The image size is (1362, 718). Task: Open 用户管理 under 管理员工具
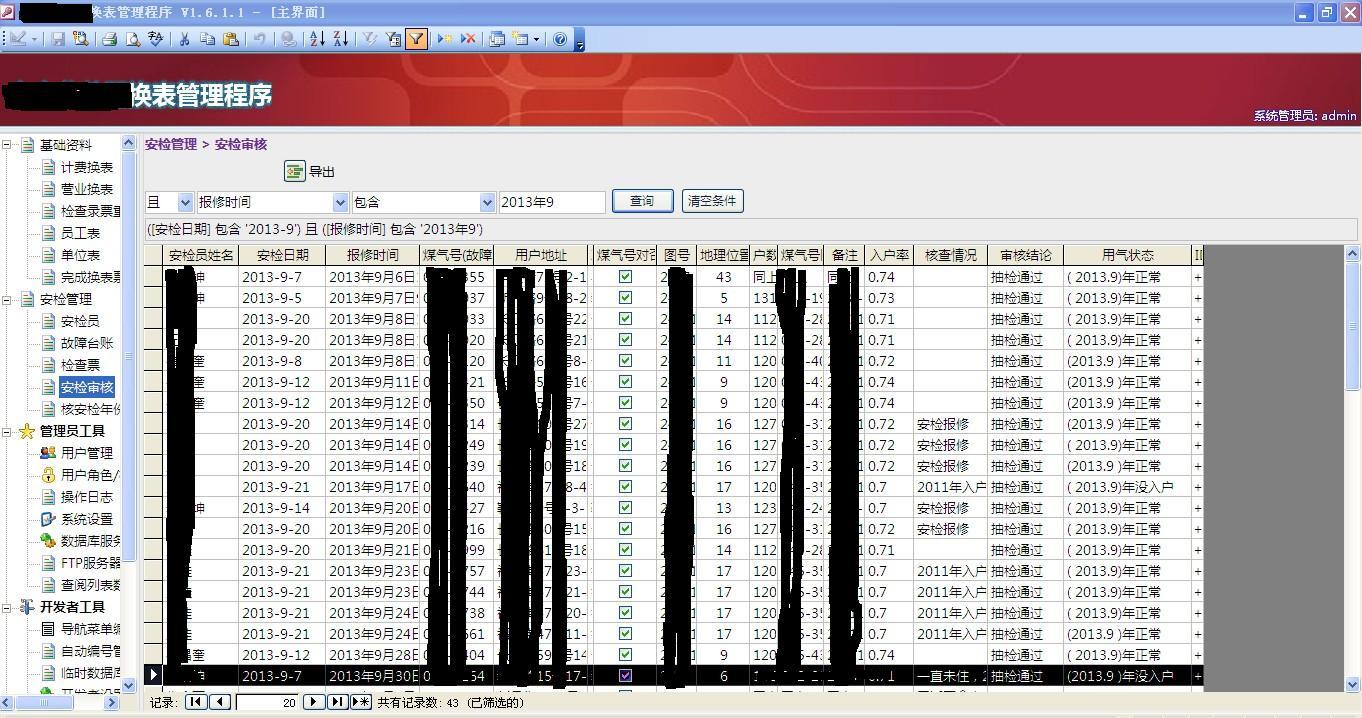pyautogui.click(x=87, y=453)
